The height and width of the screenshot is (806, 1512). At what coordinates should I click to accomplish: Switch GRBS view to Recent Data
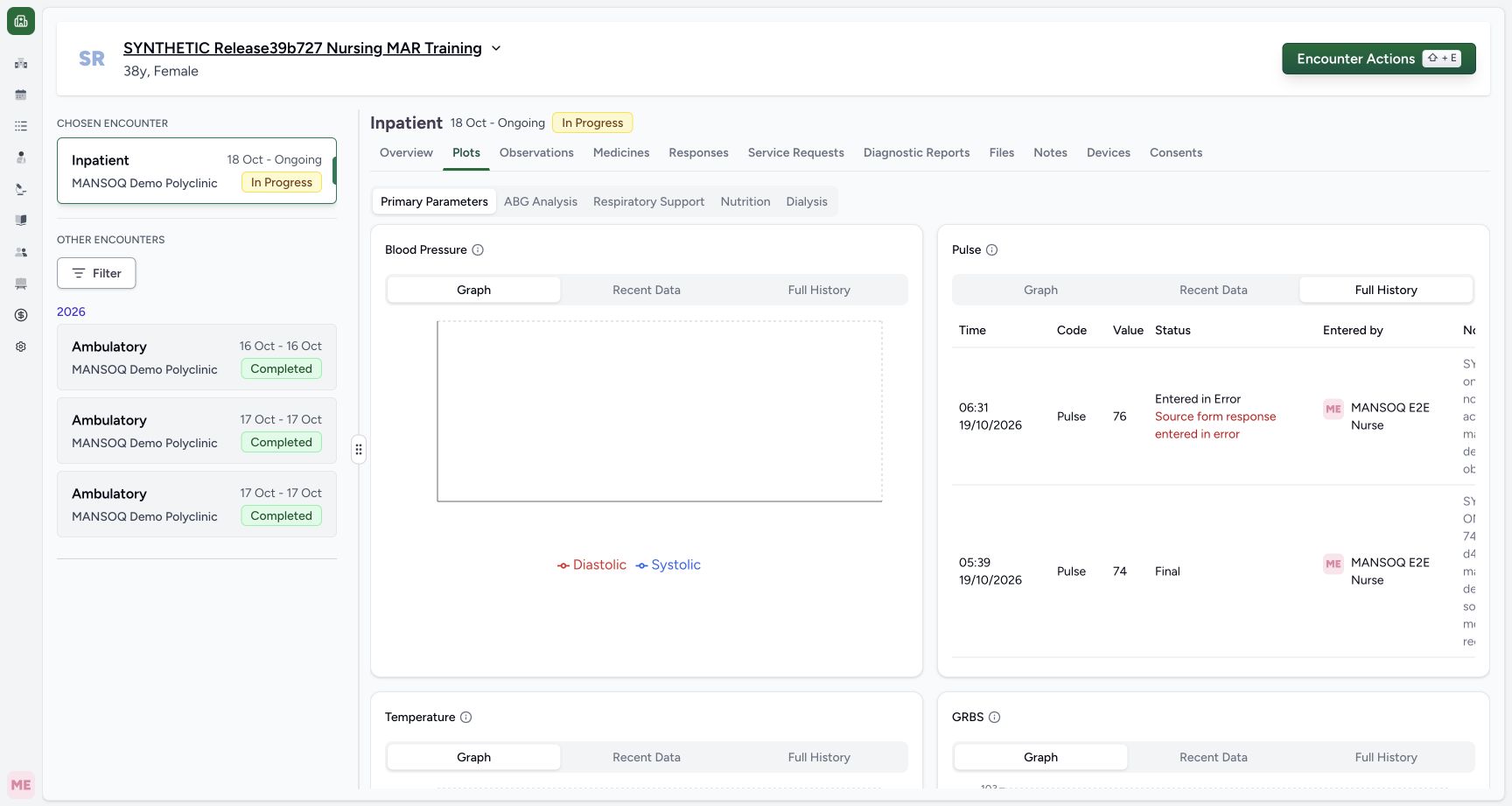click(1214, 757)
